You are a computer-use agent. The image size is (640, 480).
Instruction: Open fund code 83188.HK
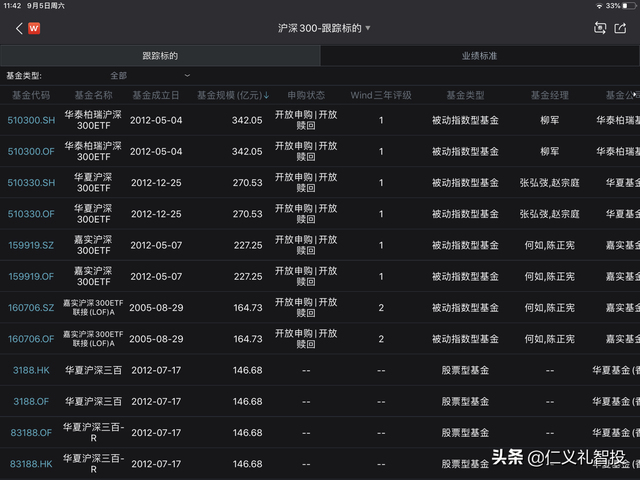pyautogui.click(x=31, y=464)
